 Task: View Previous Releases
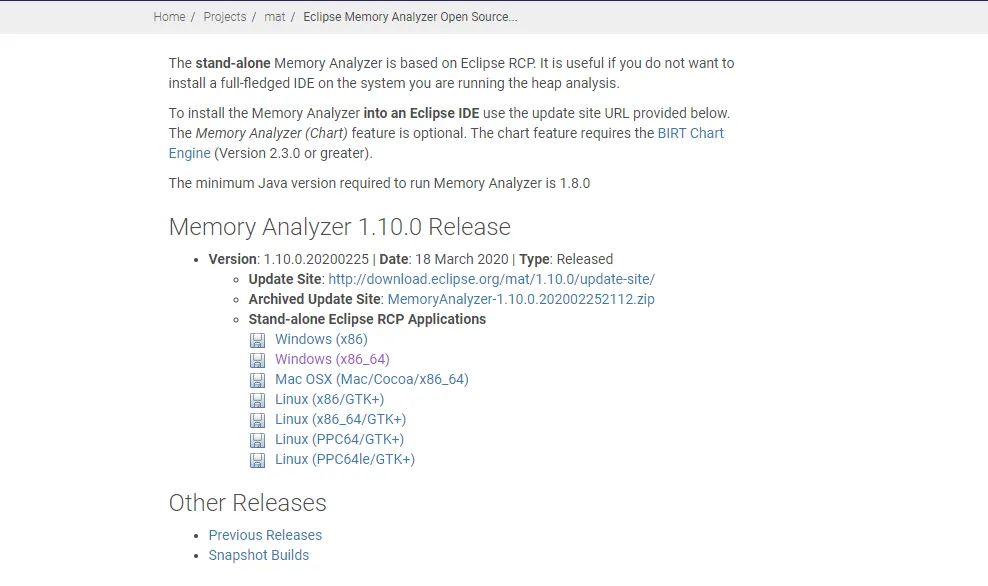coord(264,535)
